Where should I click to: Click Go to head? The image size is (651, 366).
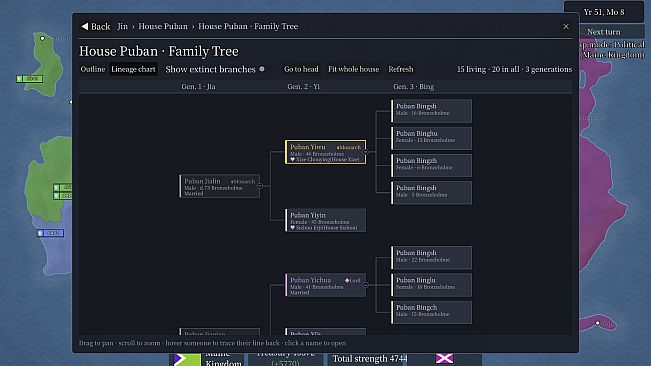coord(301,69)
